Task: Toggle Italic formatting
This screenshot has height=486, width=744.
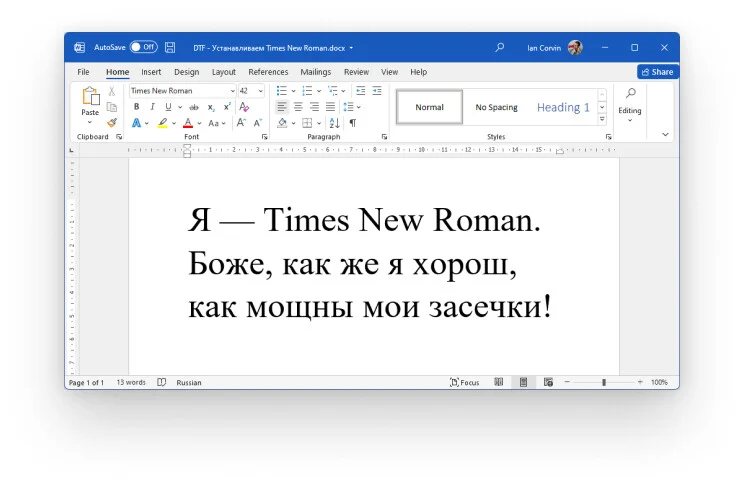Action: pos(152,107)
